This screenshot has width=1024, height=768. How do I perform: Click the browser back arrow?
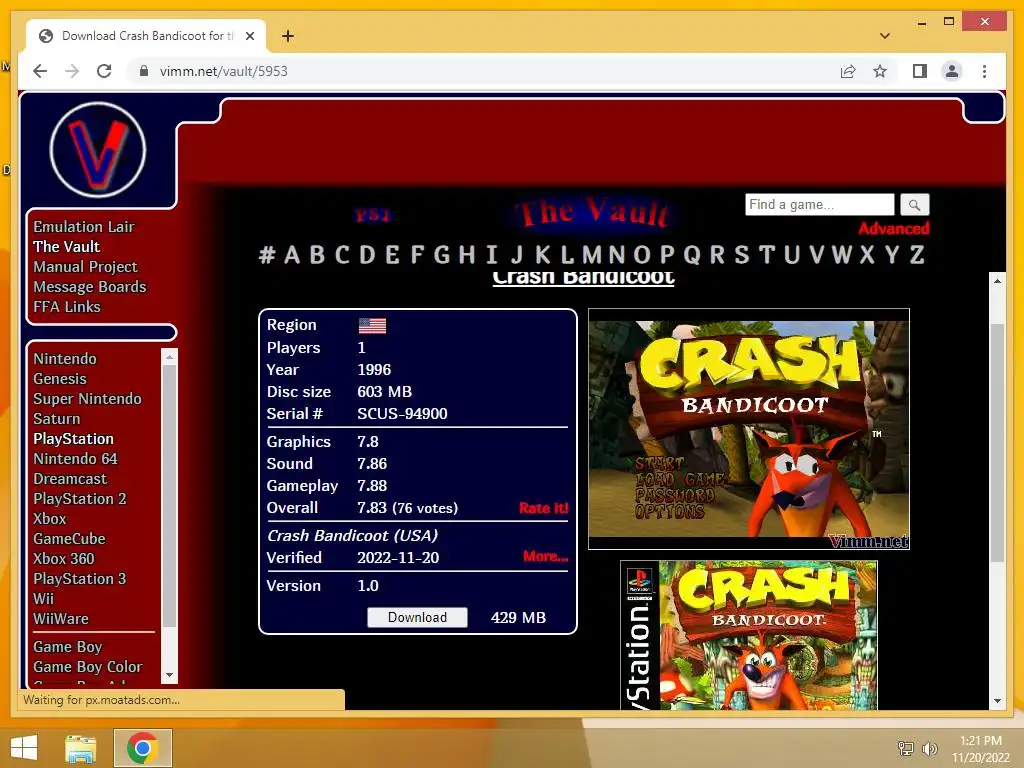40,71
